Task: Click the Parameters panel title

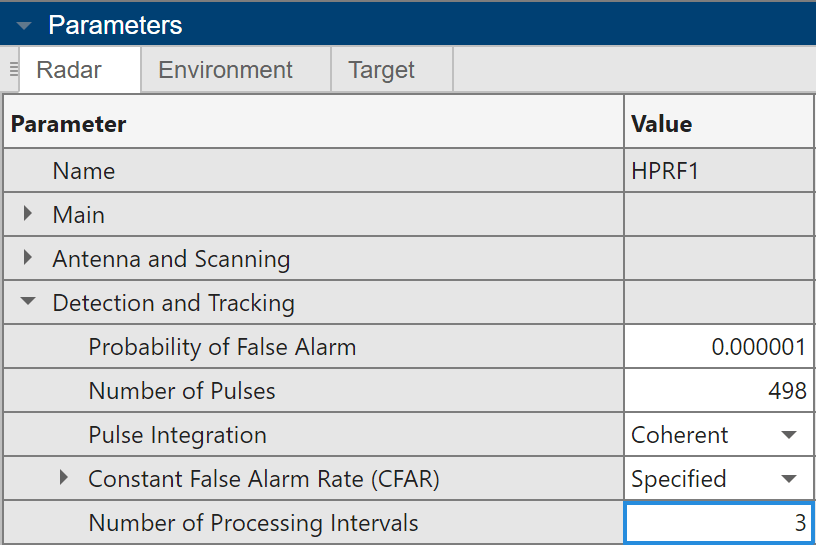Action: (115, 25)
